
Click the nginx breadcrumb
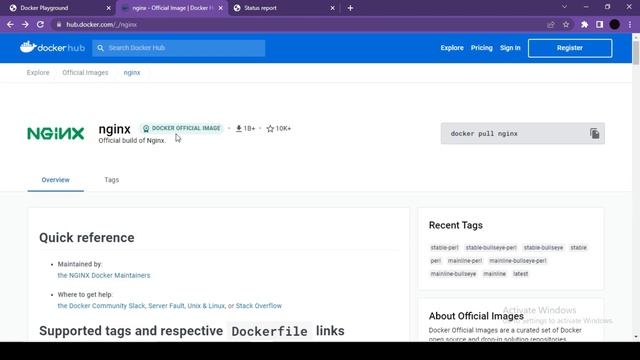[x=132, y=73]
